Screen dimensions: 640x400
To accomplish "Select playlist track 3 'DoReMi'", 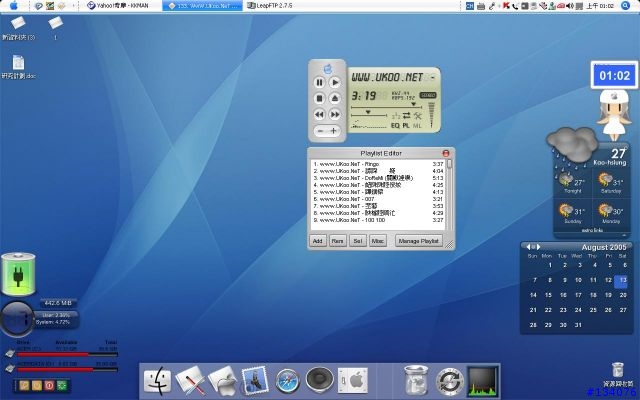I will [x=378, y=178].
